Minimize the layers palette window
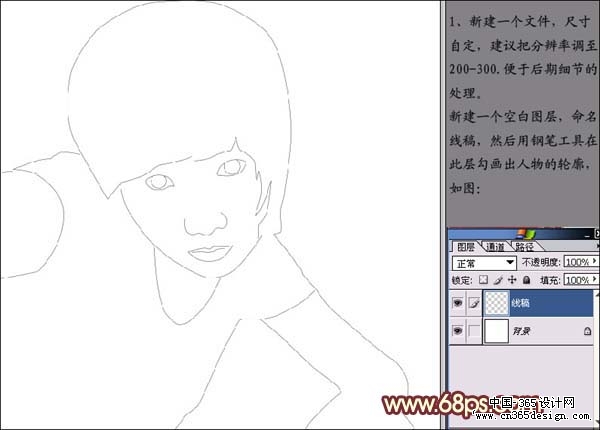The image size is (600, 430). click(x=588, y=235)
